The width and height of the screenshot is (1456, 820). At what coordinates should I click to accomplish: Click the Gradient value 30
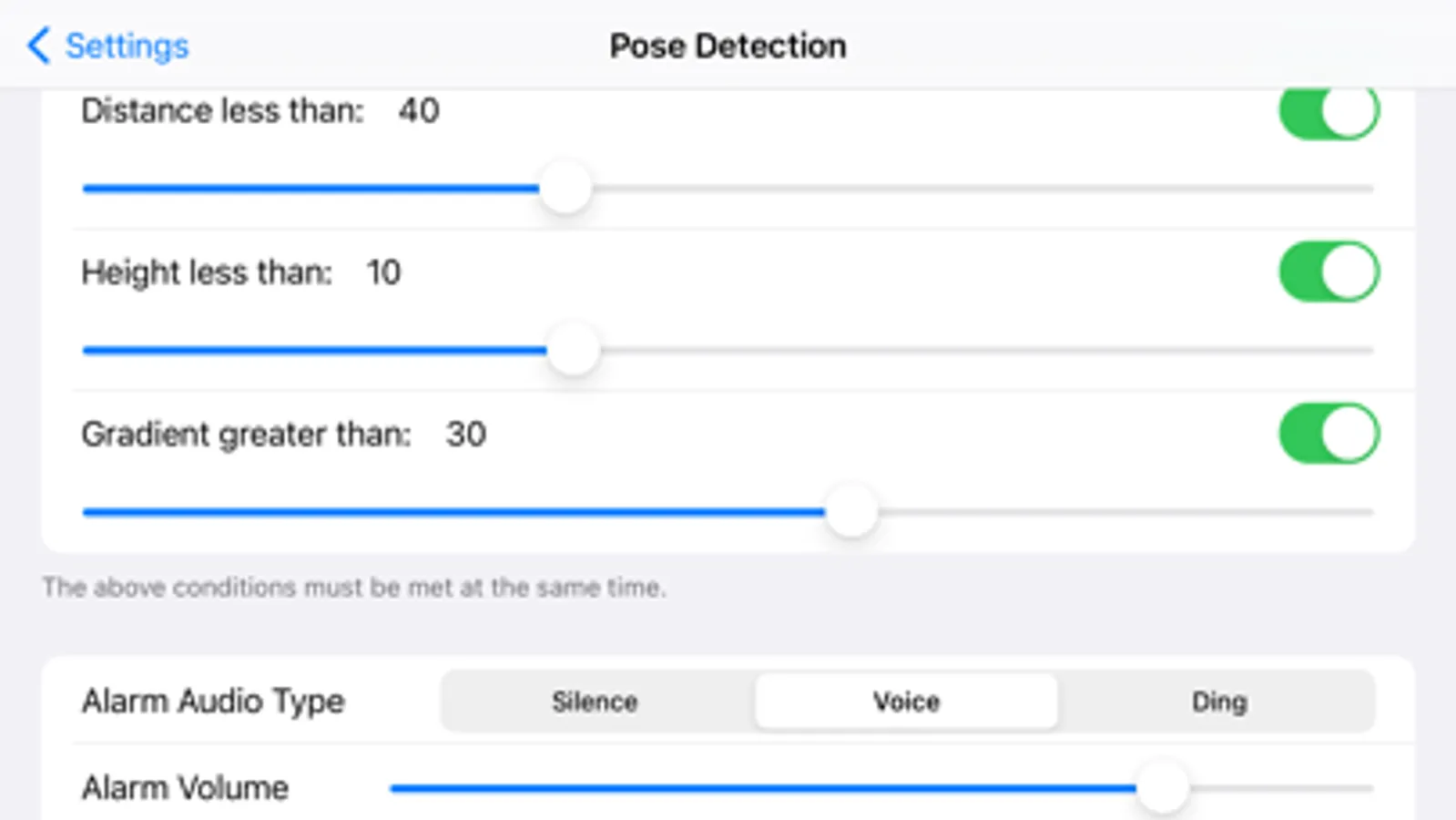465,435
